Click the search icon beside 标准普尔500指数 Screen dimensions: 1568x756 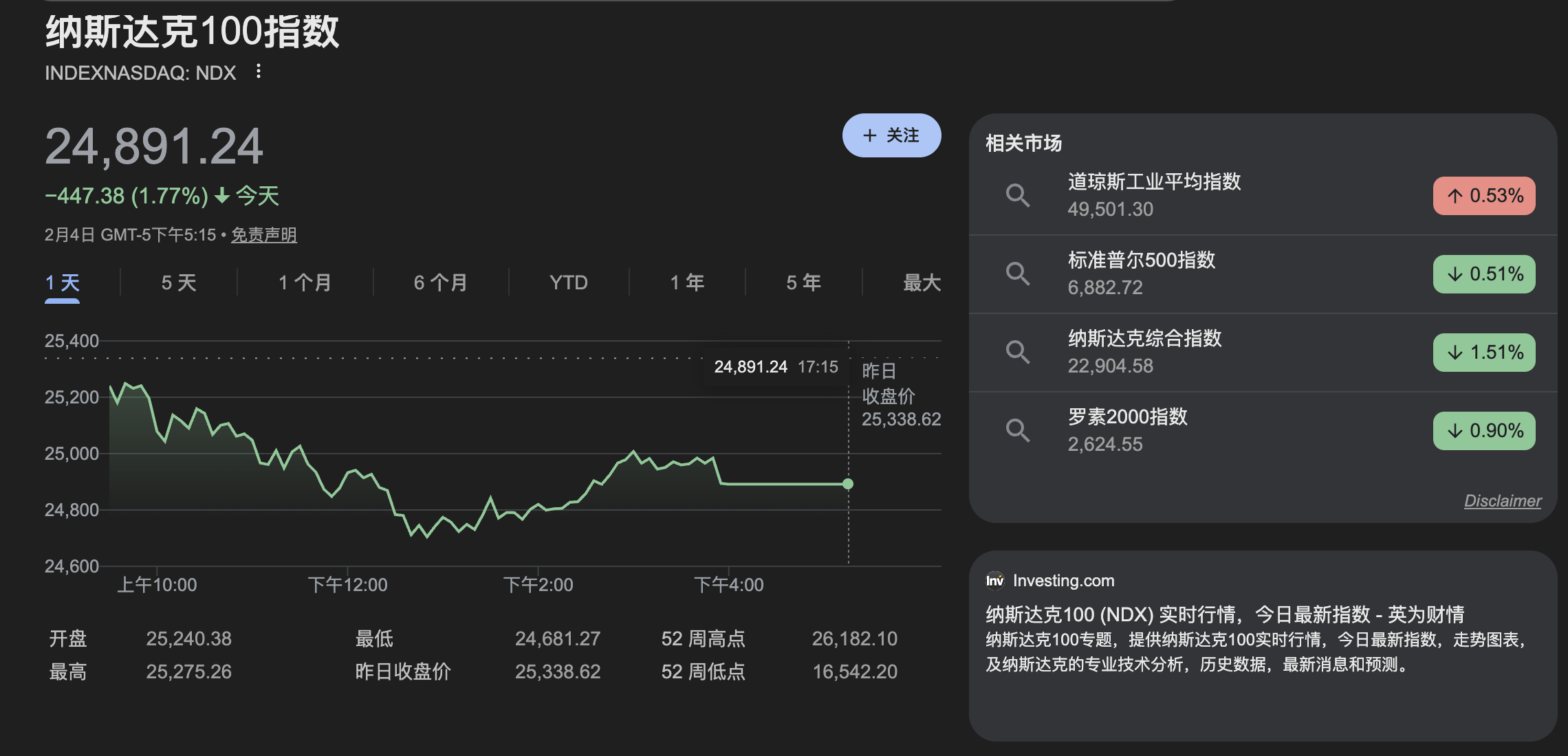click(x=1019, y=274)
